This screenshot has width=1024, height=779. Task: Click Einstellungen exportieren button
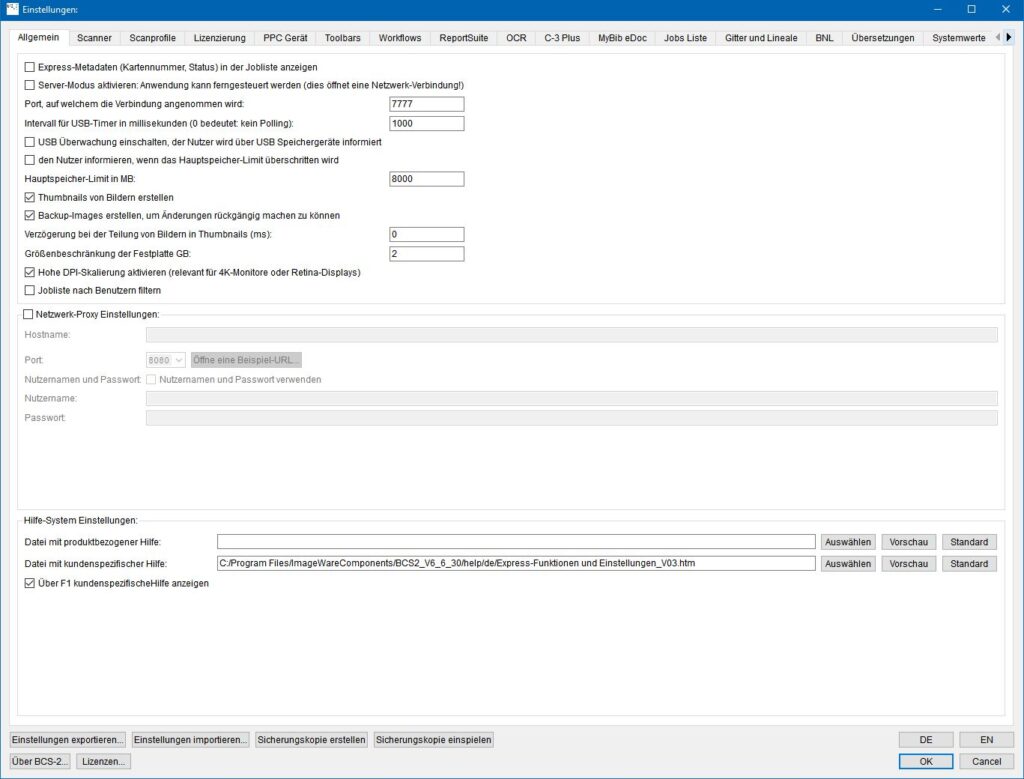[x=67, y=740]
